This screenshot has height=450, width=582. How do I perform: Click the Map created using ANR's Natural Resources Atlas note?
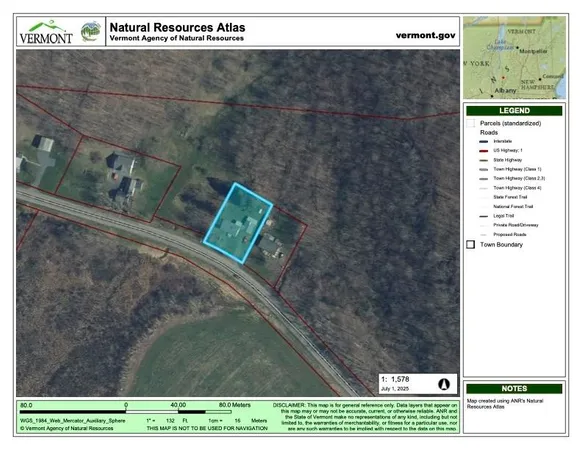505,404
